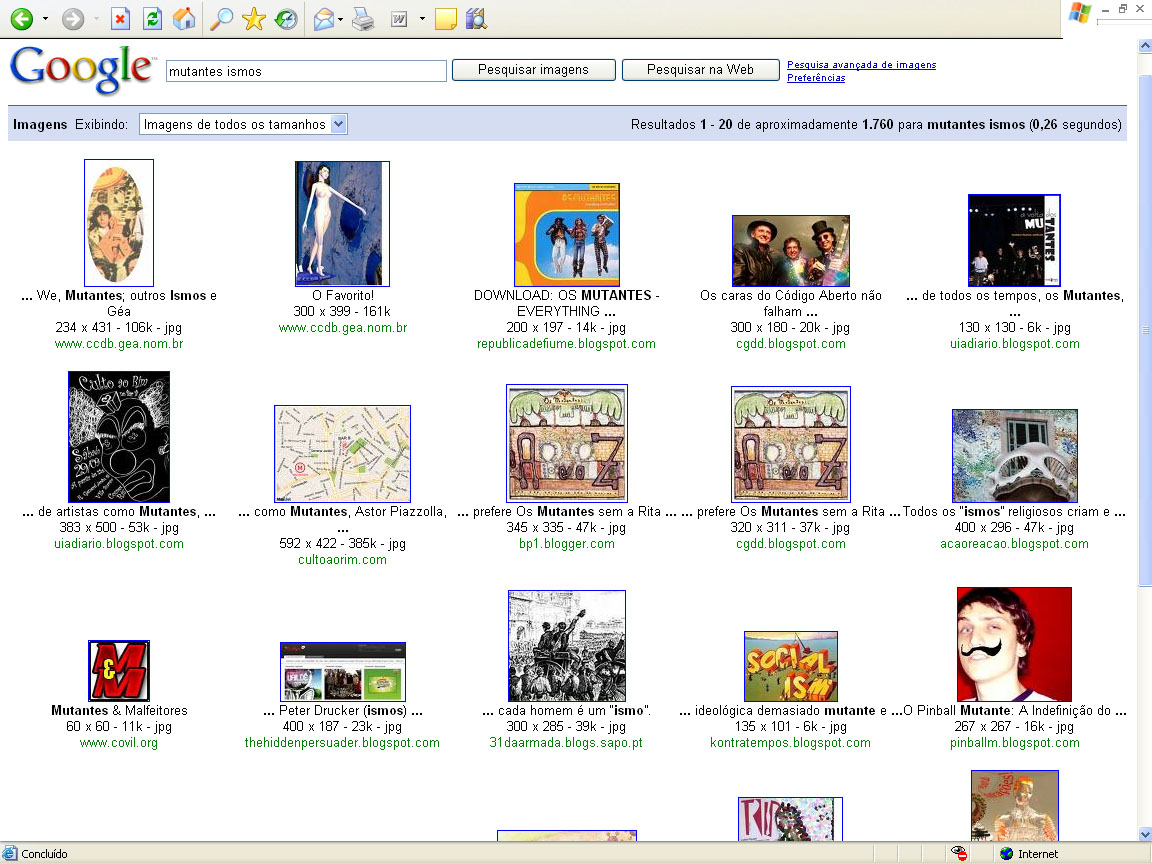The image size is (1152, 864).
Task: Expand the Back button history dropdown arrow
Action: coord(45,19)
